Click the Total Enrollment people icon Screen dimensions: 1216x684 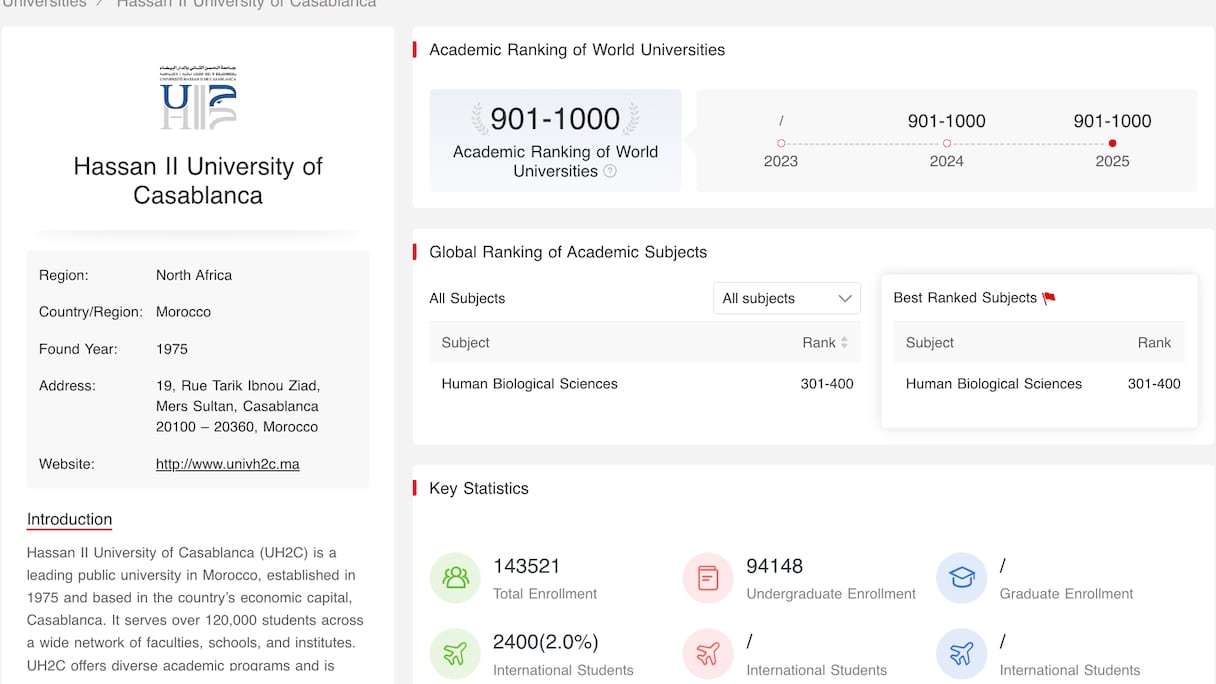tap(455, 578)
